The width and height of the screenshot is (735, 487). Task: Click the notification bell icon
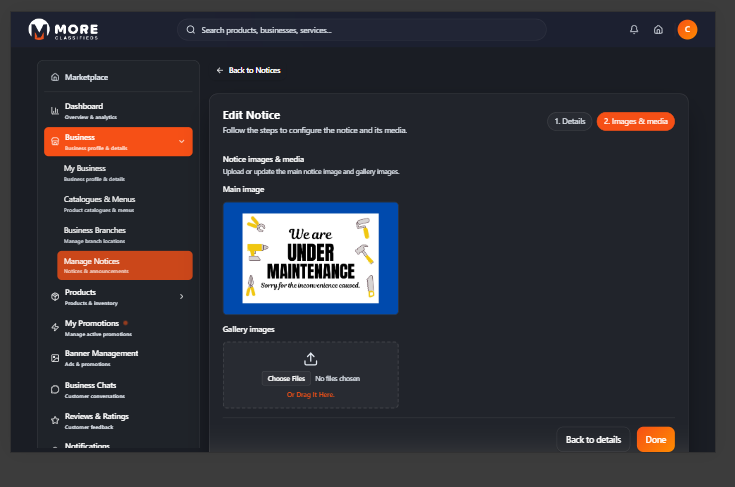[x=634, y=30]
